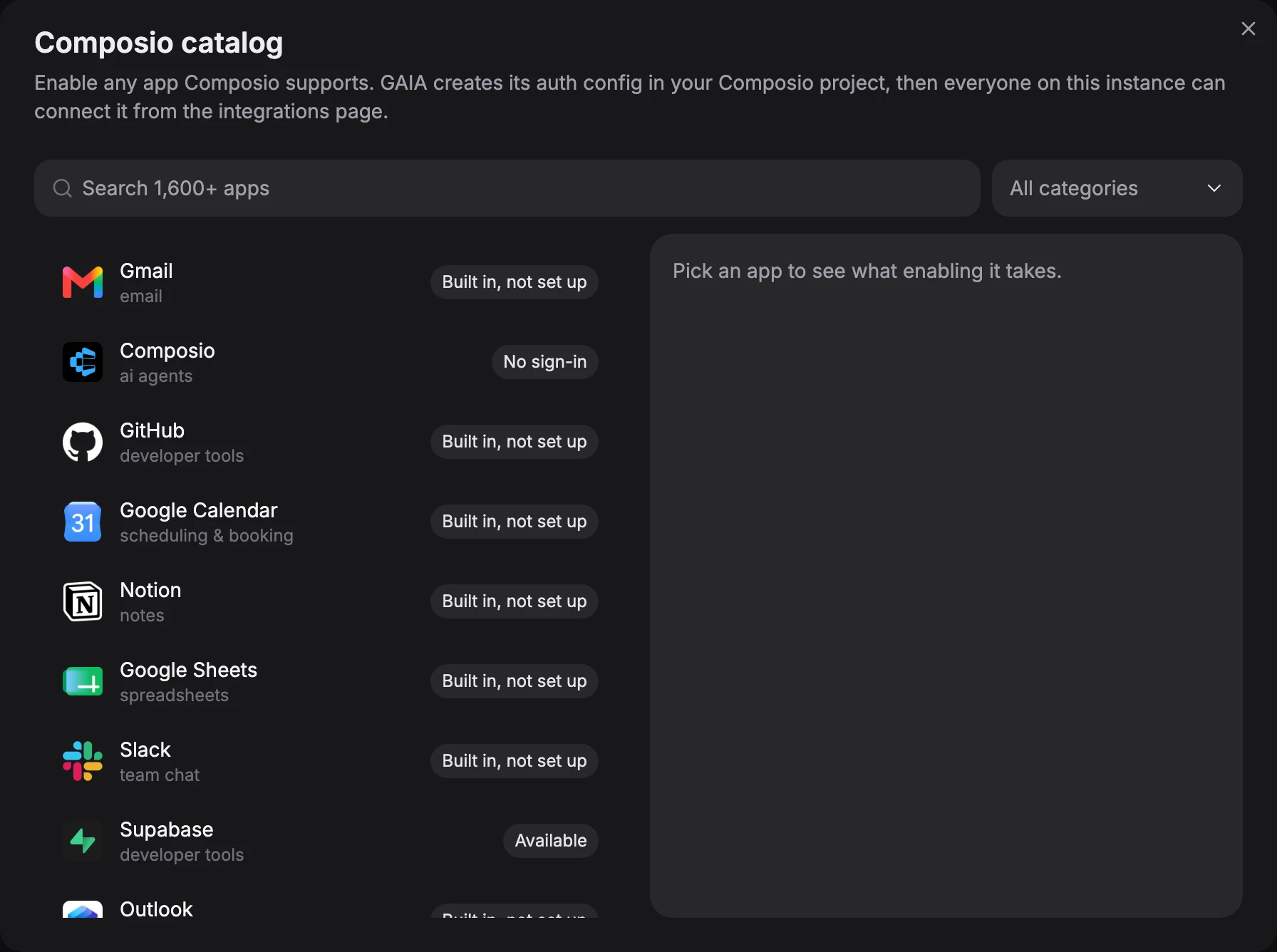Select the Google Sheets app name
1277x952 pixels.
(x=188, y=670)
